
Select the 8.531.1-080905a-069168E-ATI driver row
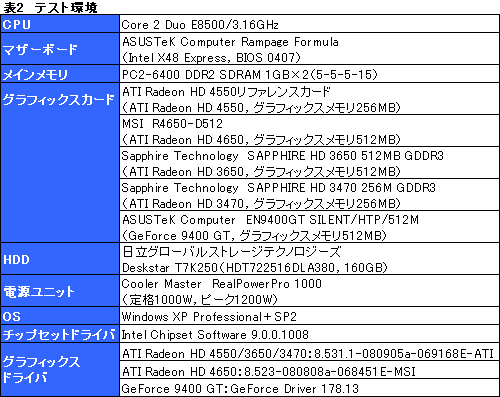click(x=309, y=353)
